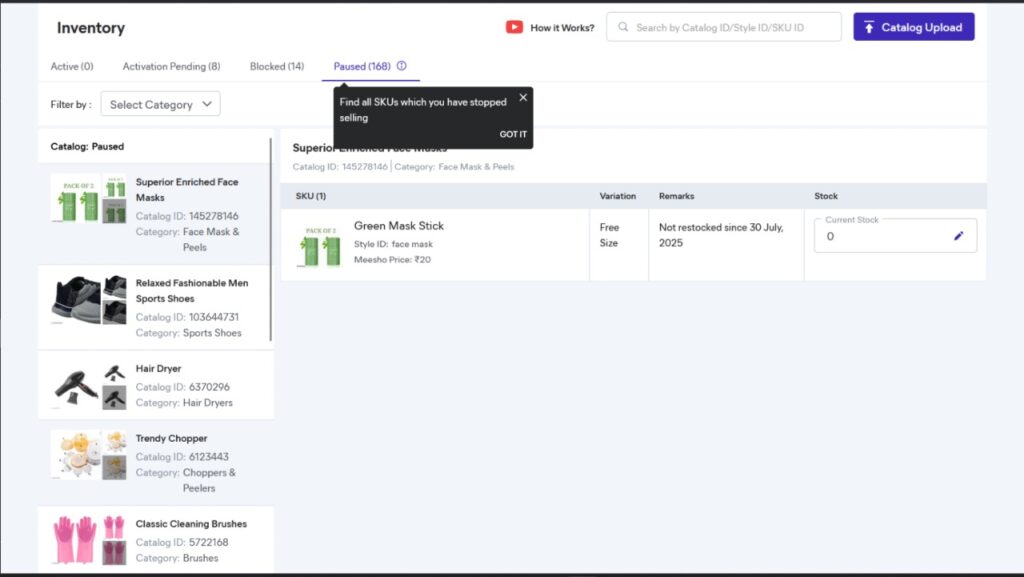The image size is (1024, 577).
Task: Select the Trendy Chopper catalog thumbnail
Action: pyautogui.click(x=88, y=455)
